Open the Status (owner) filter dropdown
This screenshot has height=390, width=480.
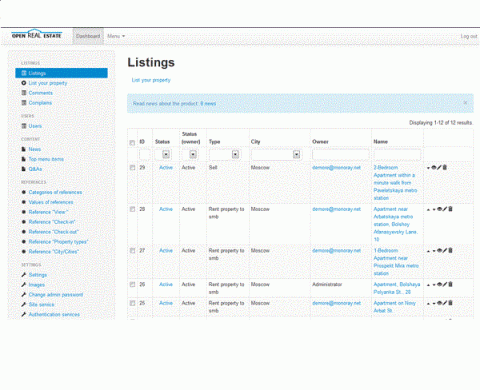189,155
